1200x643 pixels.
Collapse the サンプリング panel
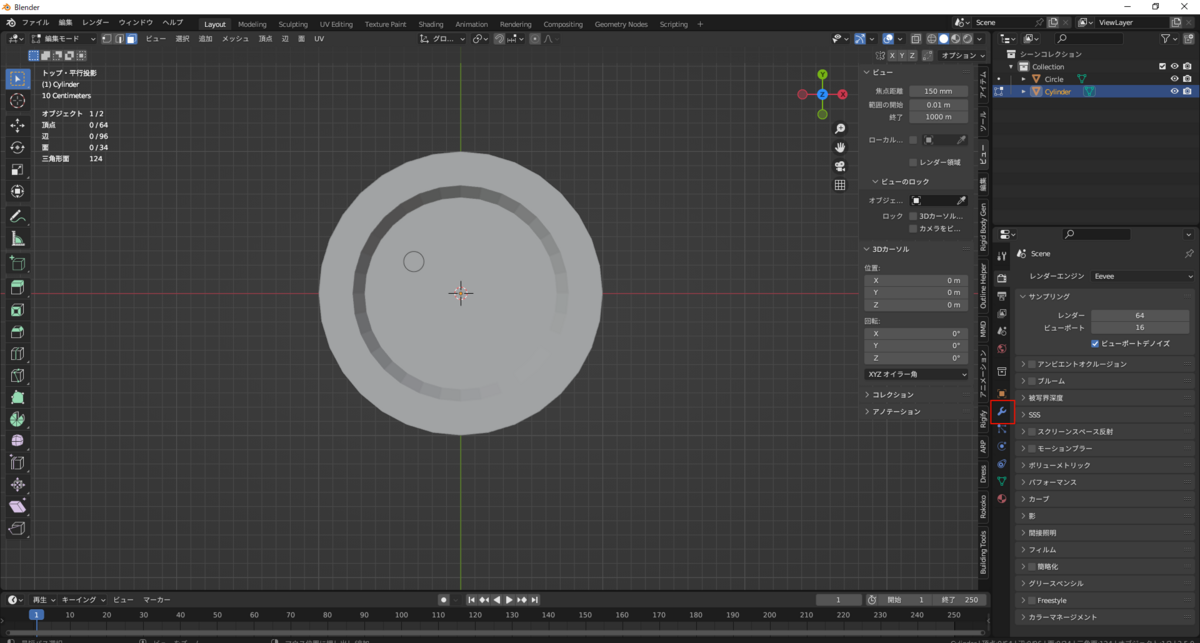(x=1105, y=296)
